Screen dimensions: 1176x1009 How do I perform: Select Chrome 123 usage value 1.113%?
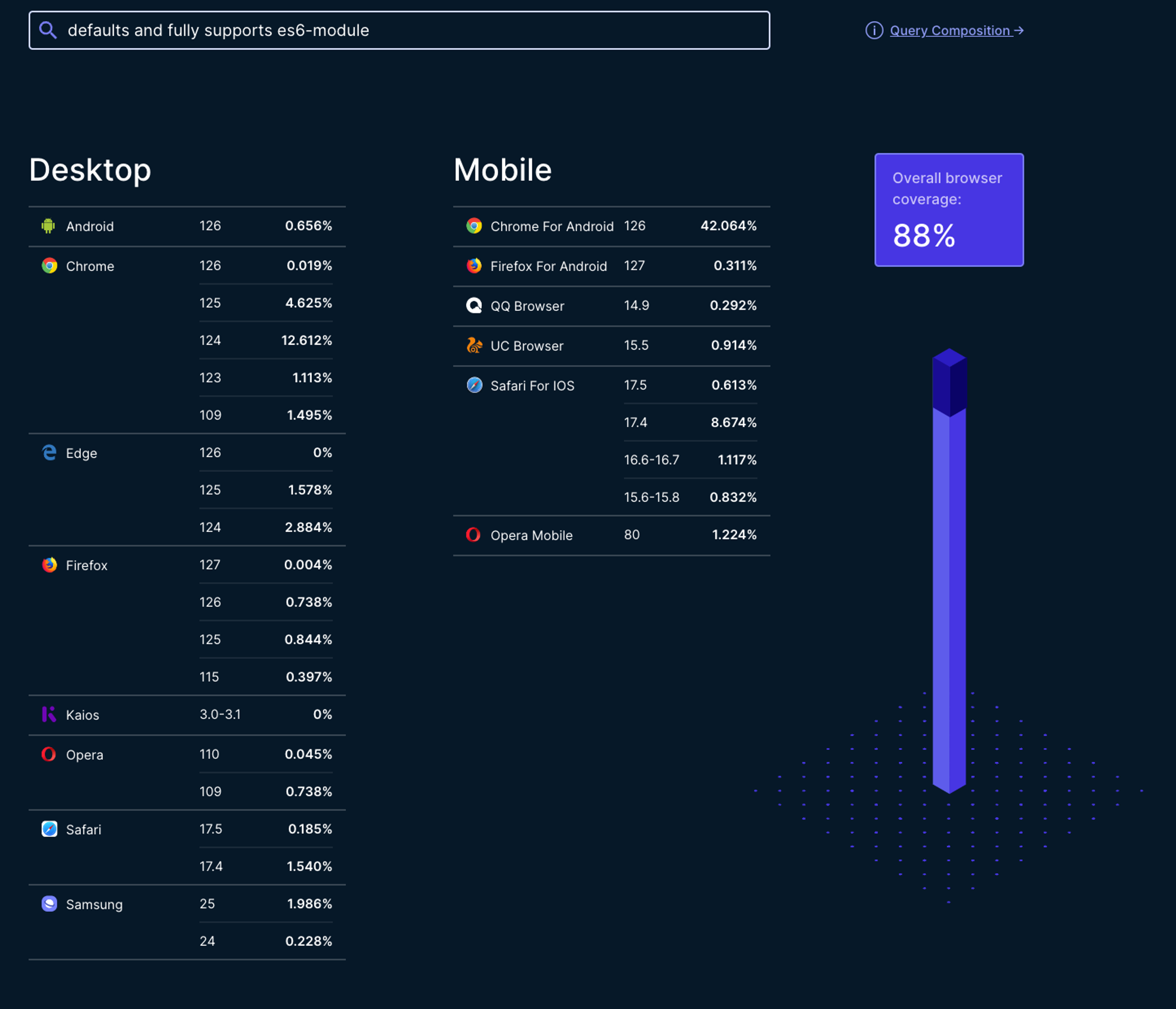pyautogui.click(x=312, y=377)
